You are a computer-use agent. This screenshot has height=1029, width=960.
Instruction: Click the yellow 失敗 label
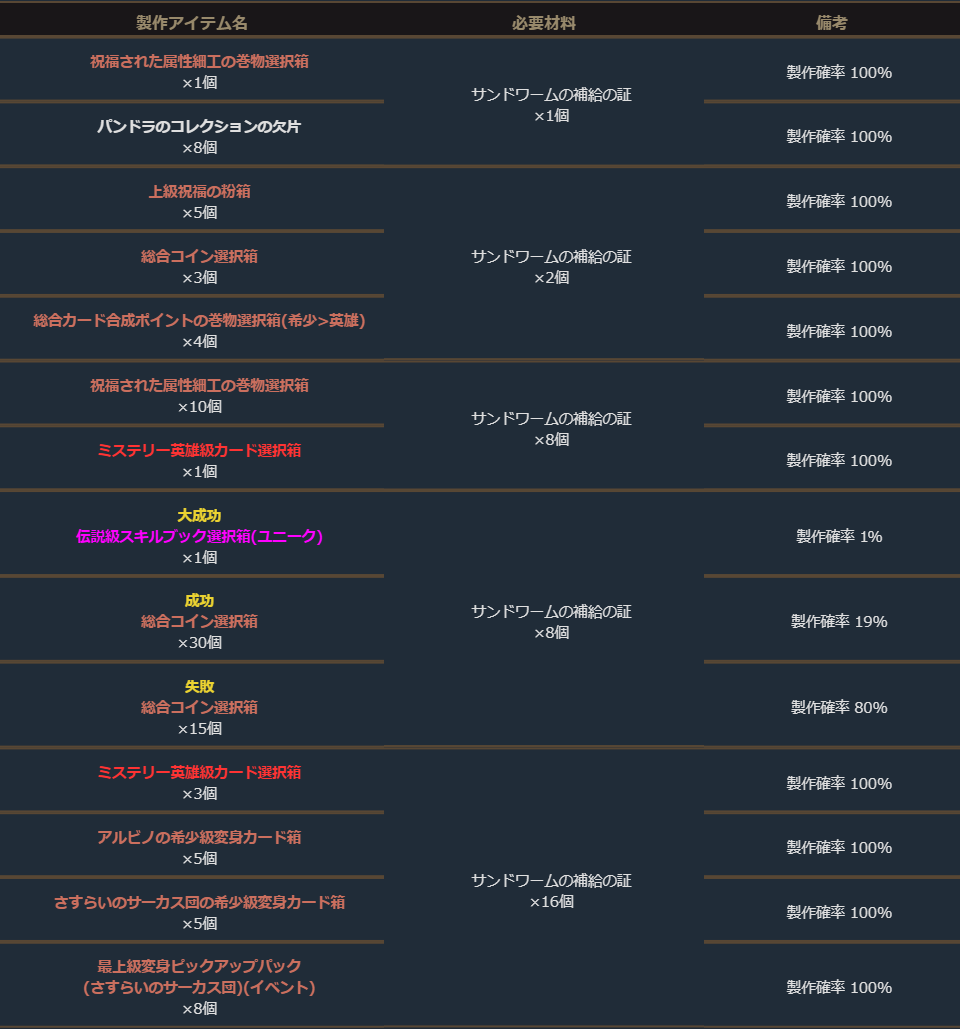(199, 686)
